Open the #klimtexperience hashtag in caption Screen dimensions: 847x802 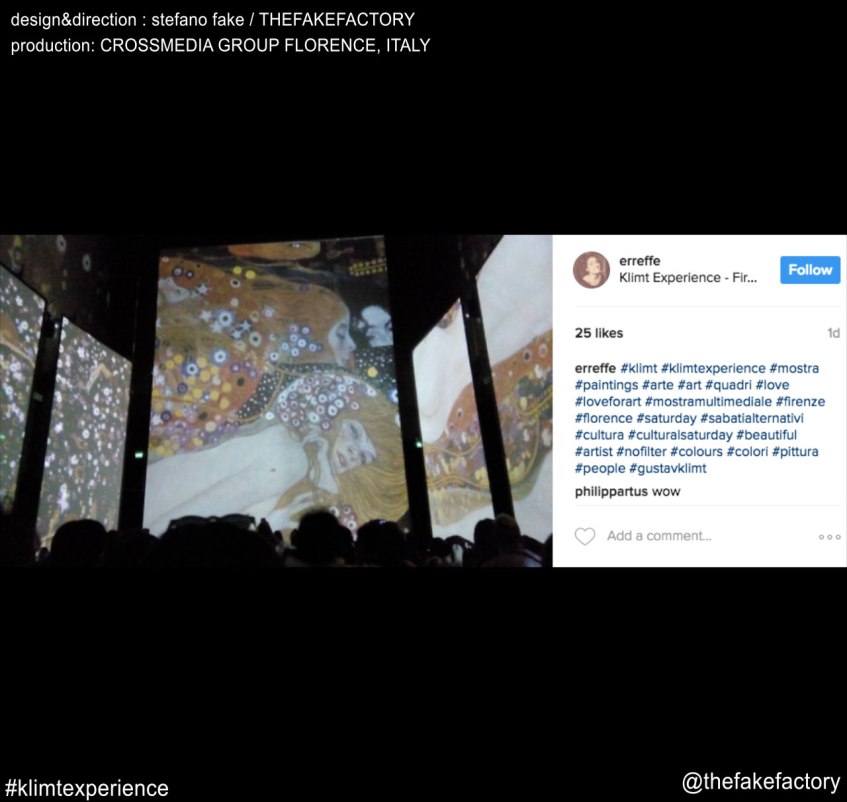point(713,368)
